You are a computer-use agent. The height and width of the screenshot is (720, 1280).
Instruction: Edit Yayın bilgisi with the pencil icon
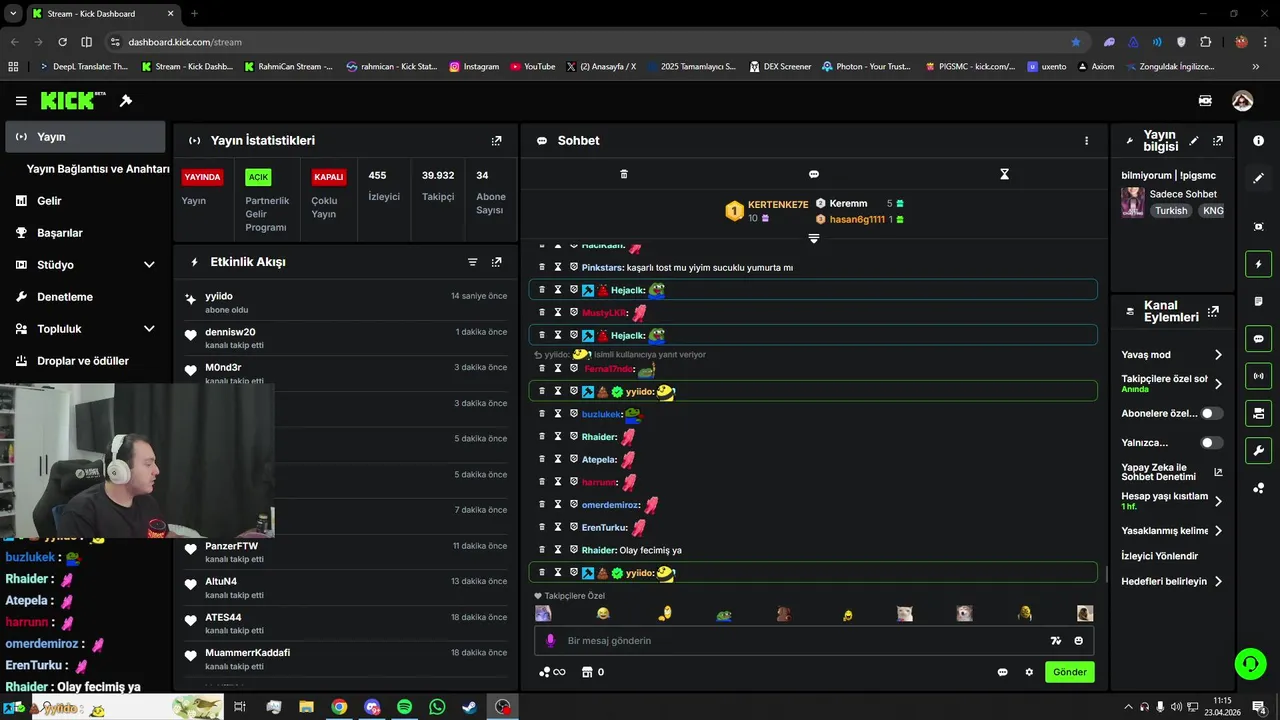click(1194, 141)
